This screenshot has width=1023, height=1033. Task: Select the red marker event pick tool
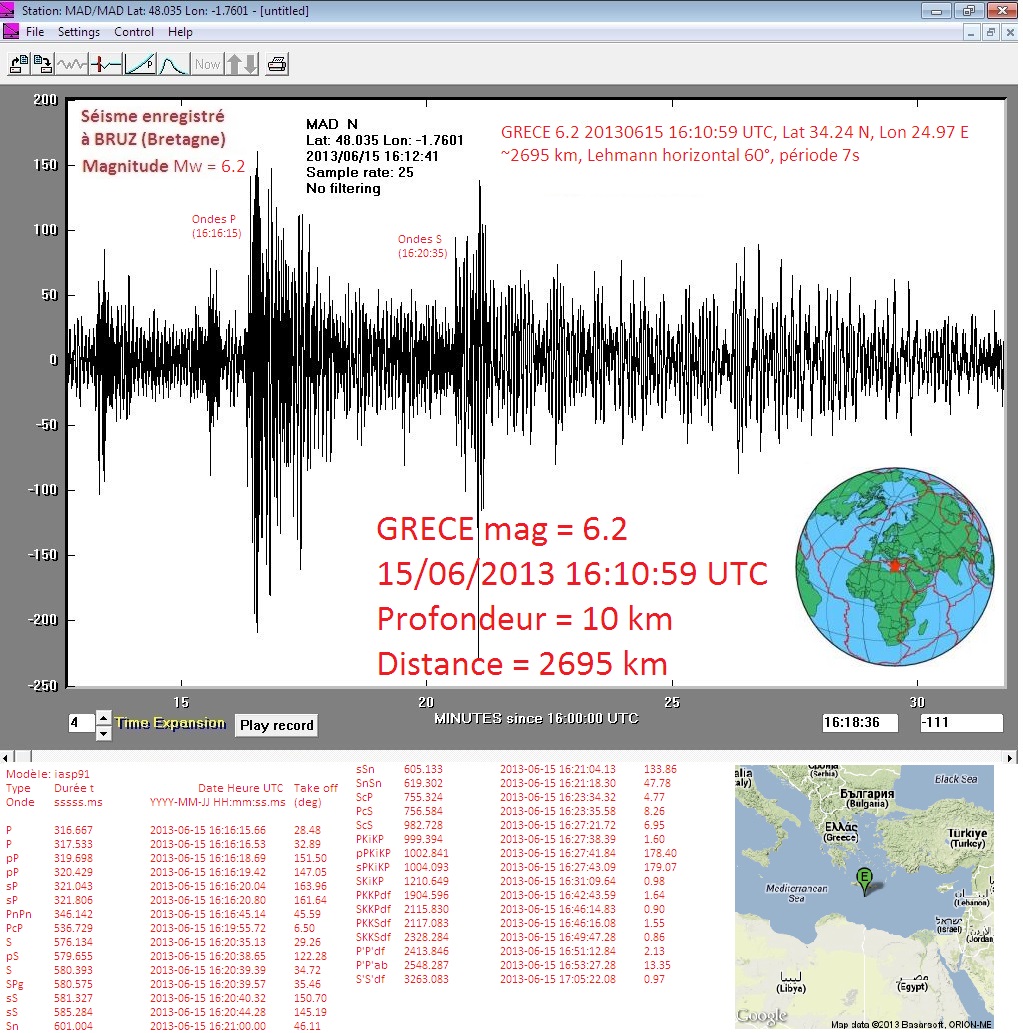105,65
